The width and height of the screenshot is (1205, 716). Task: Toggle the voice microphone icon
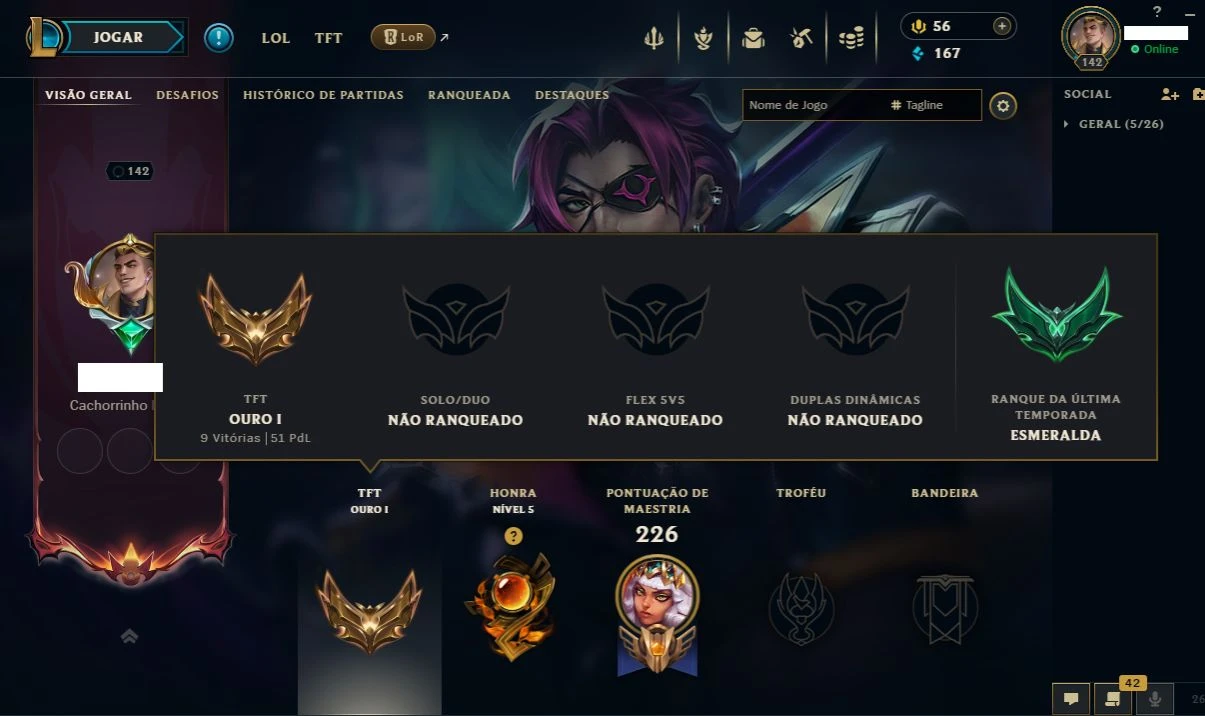[x=1155, y=699]
